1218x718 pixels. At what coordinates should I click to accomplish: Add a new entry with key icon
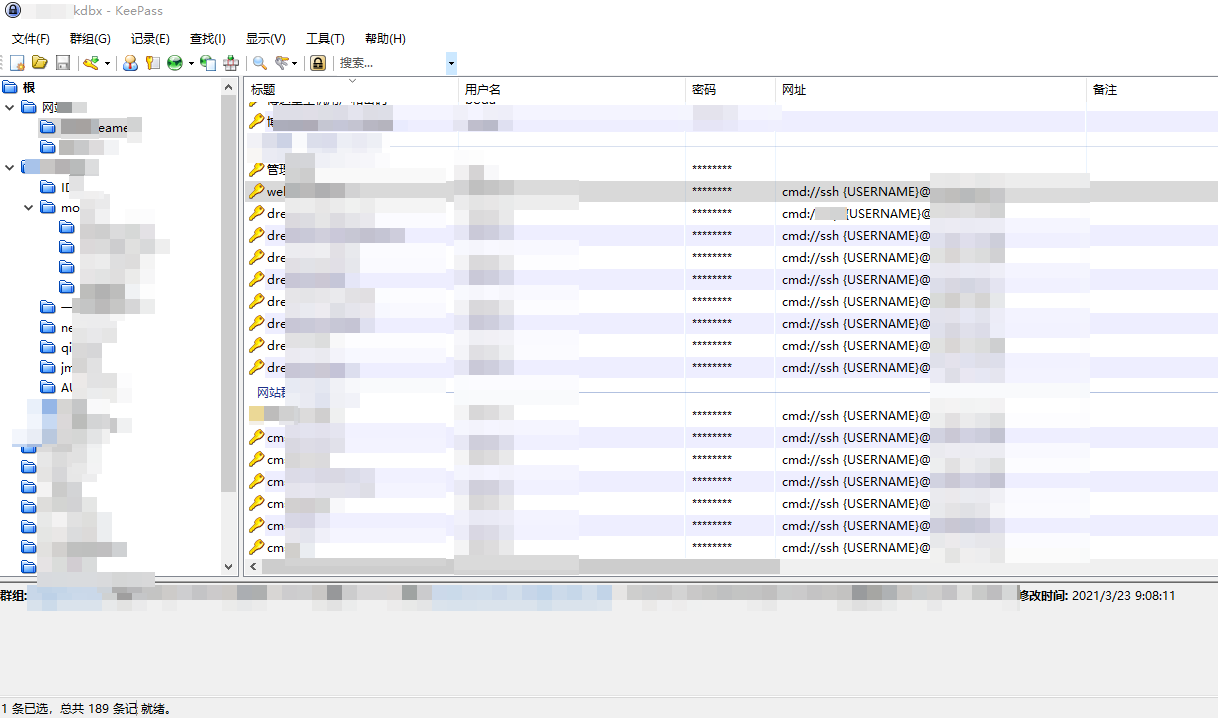pyautogui.click(x=91, y=63)
